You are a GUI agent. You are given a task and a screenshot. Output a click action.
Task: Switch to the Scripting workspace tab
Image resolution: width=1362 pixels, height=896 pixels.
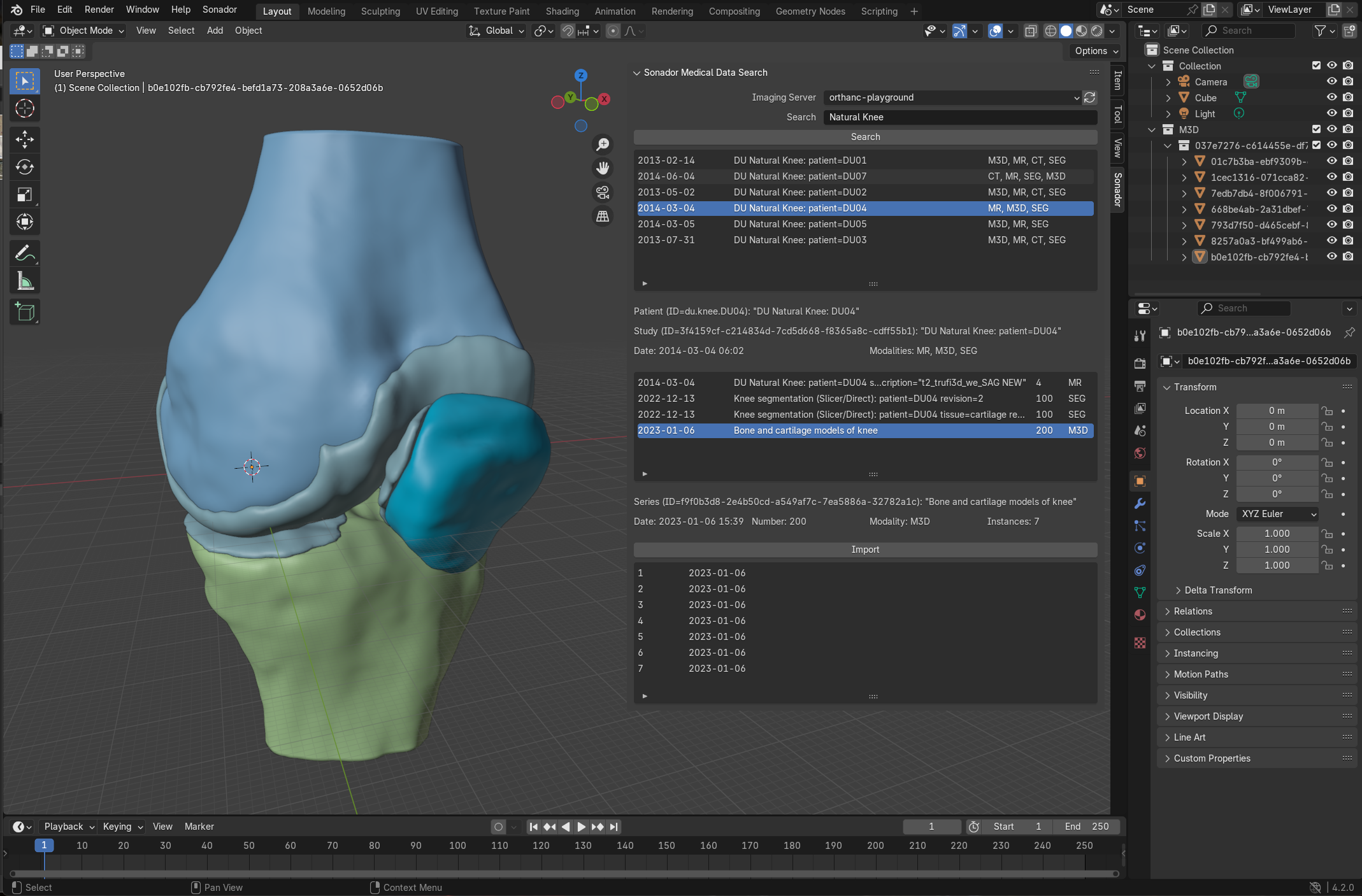click(879, 11)
